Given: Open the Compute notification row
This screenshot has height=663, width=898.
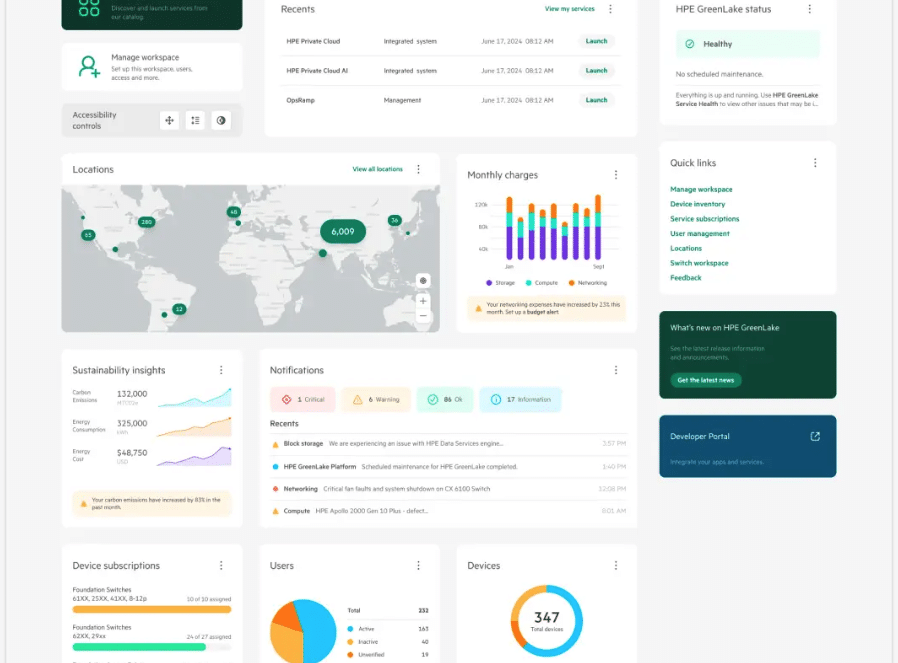Looking at the screenshot, I should tap(448, 511).
